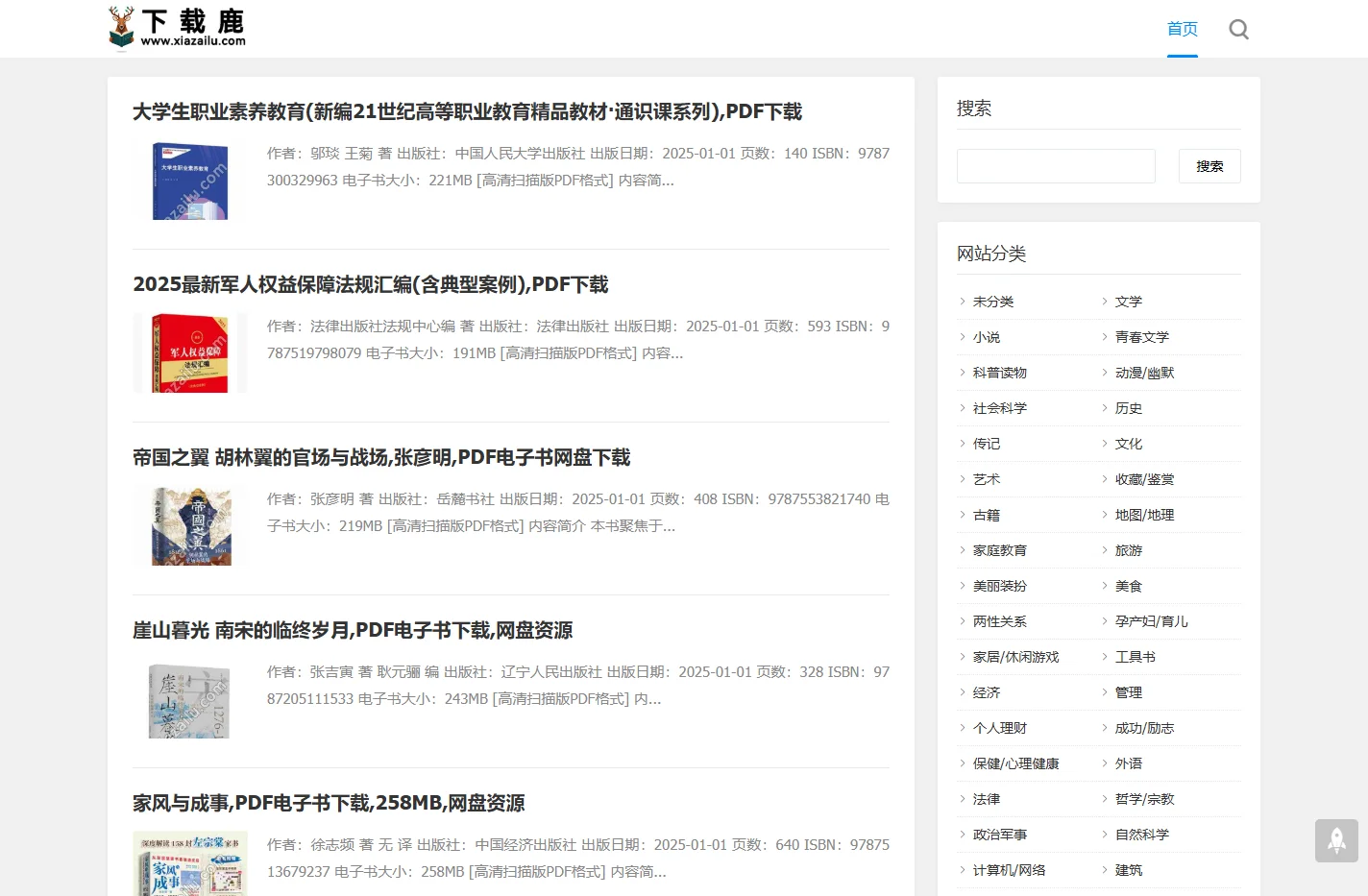
Task: Select the 未分类 category
Action: [x=993, y=302]
